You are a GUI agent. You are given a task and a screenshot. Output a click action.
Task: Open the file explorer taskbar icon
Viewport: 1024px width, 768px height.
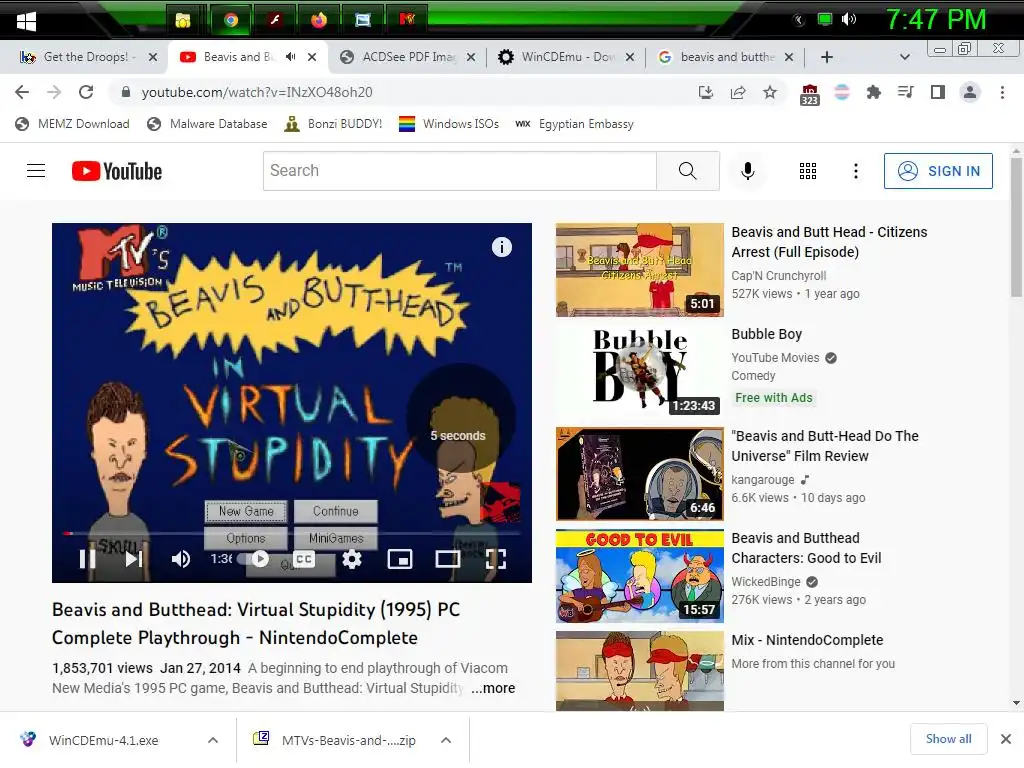(x=183, y=20)
